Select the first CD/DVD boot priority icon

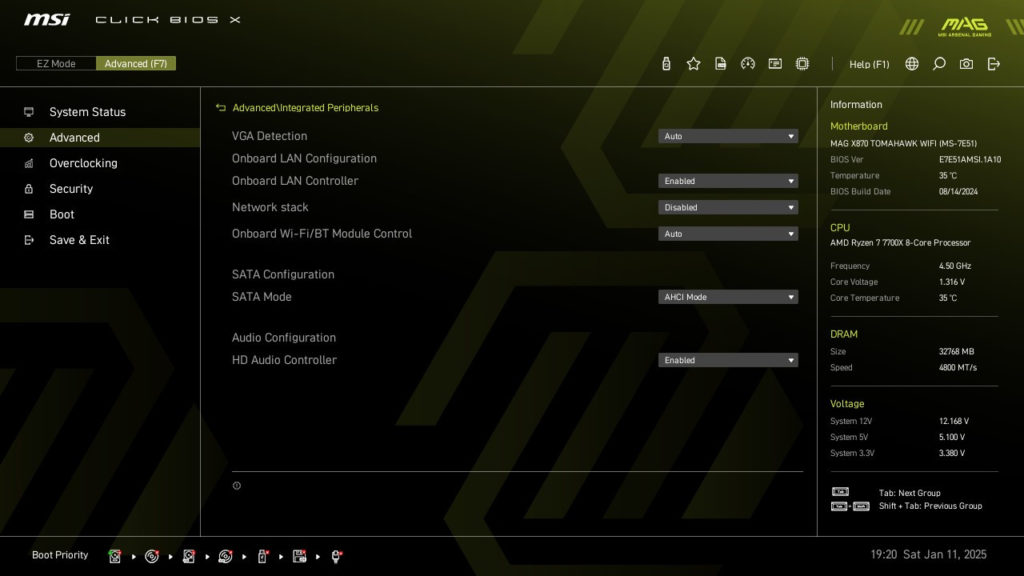(x=152, y=556)
